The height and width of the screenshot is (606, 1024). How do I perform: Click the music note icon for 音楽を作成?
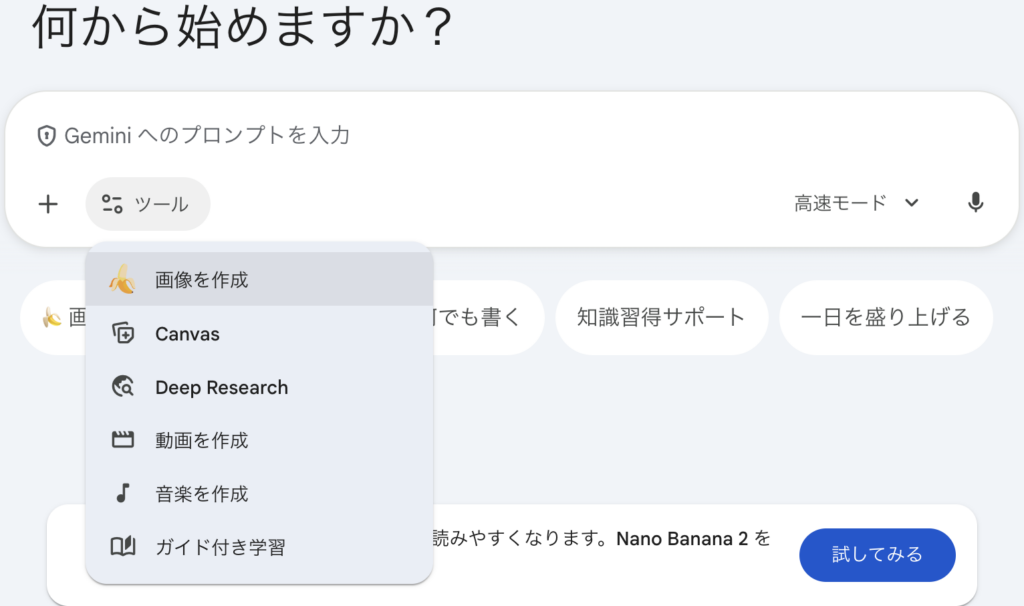[122, 493]
